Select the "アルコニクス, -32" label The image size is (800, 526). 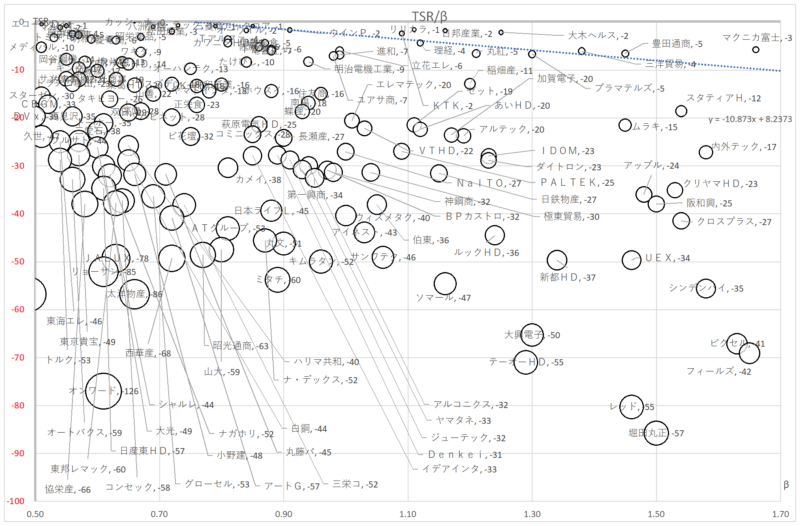(471, 405)
